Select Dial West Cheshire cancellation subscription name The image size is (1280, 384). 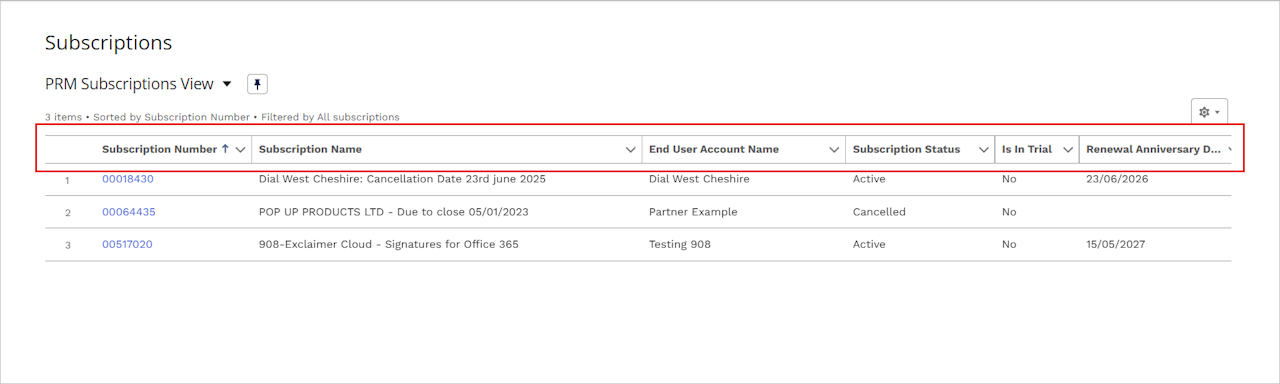click(x=402, y=179)
